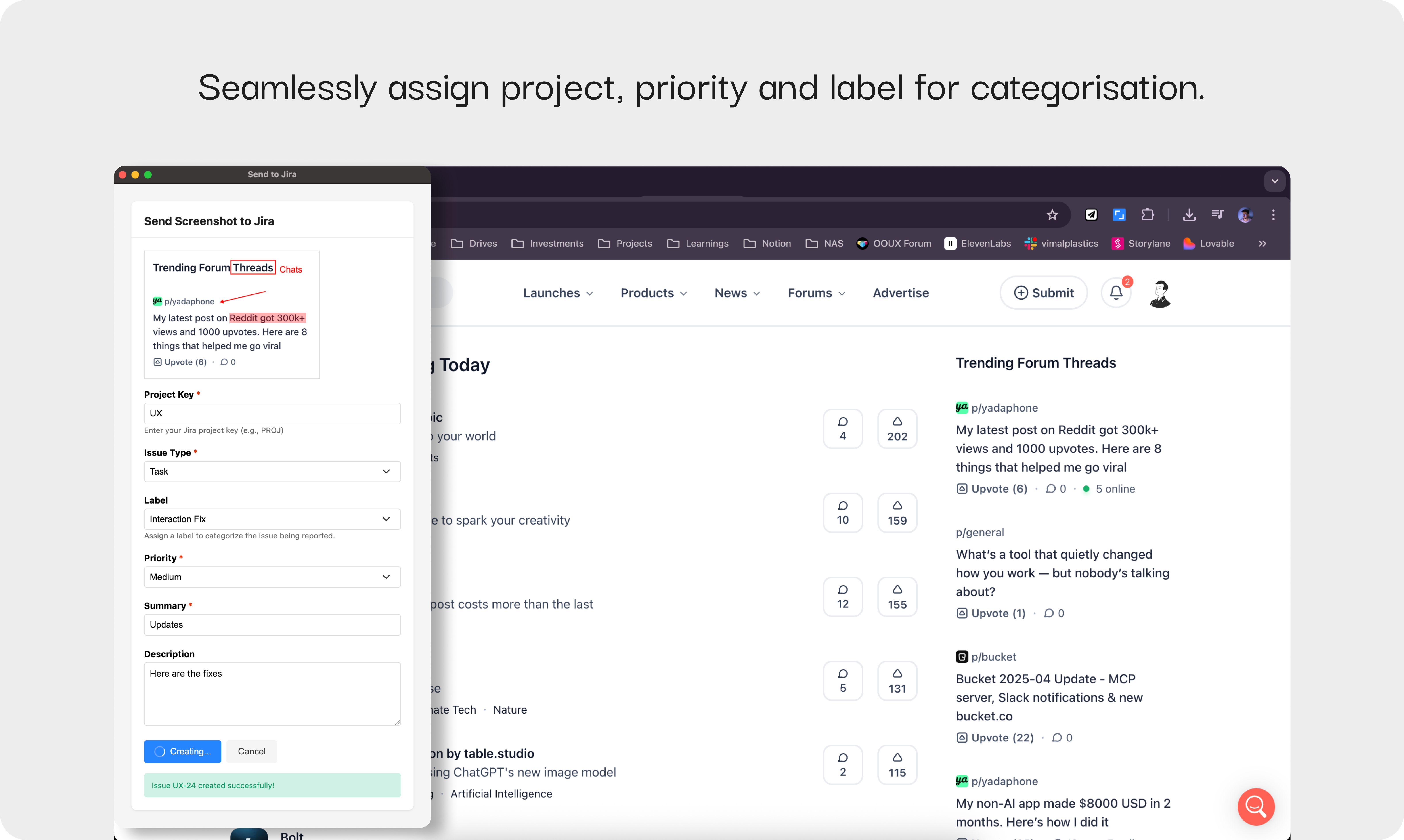The width and height of the screenshot is (1404, 840).
Task: Click the 'Issue UX-24 created successfully!' message
Action: (272, 785)
